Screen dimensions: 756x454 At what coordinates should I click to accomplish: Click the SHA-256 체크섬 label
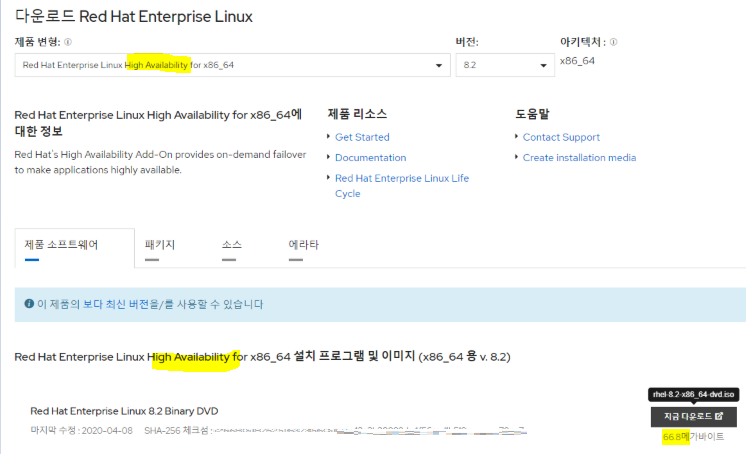[x=177, y=430]
